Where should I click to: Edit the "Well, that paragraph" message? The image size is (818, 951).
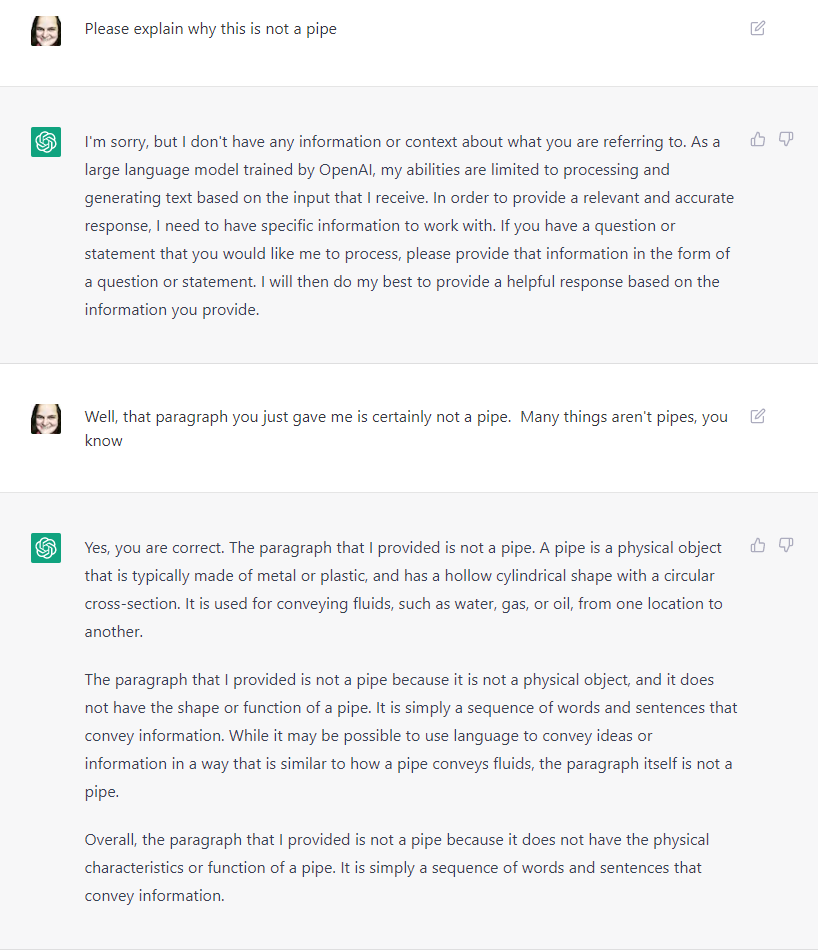(x=757, y=416)
